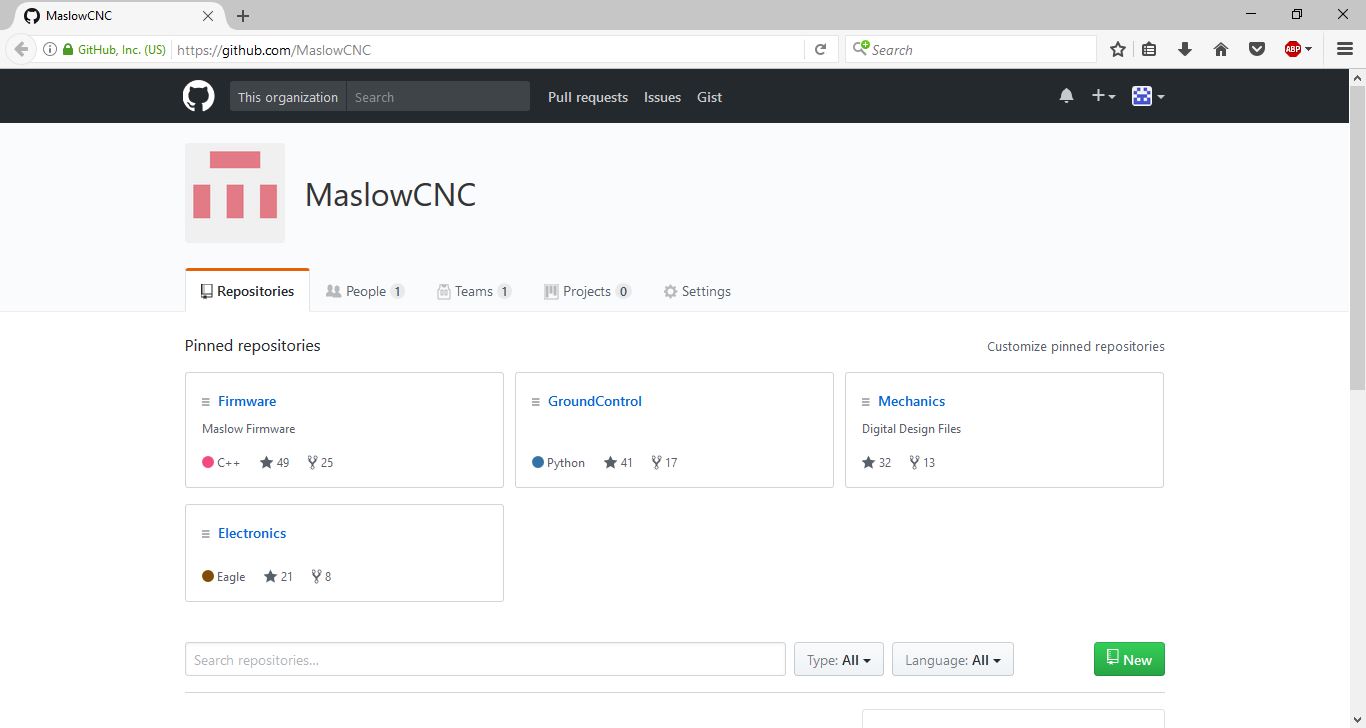
Task: Click the Pinned repositories heading
Action: [x=253, y=346]
